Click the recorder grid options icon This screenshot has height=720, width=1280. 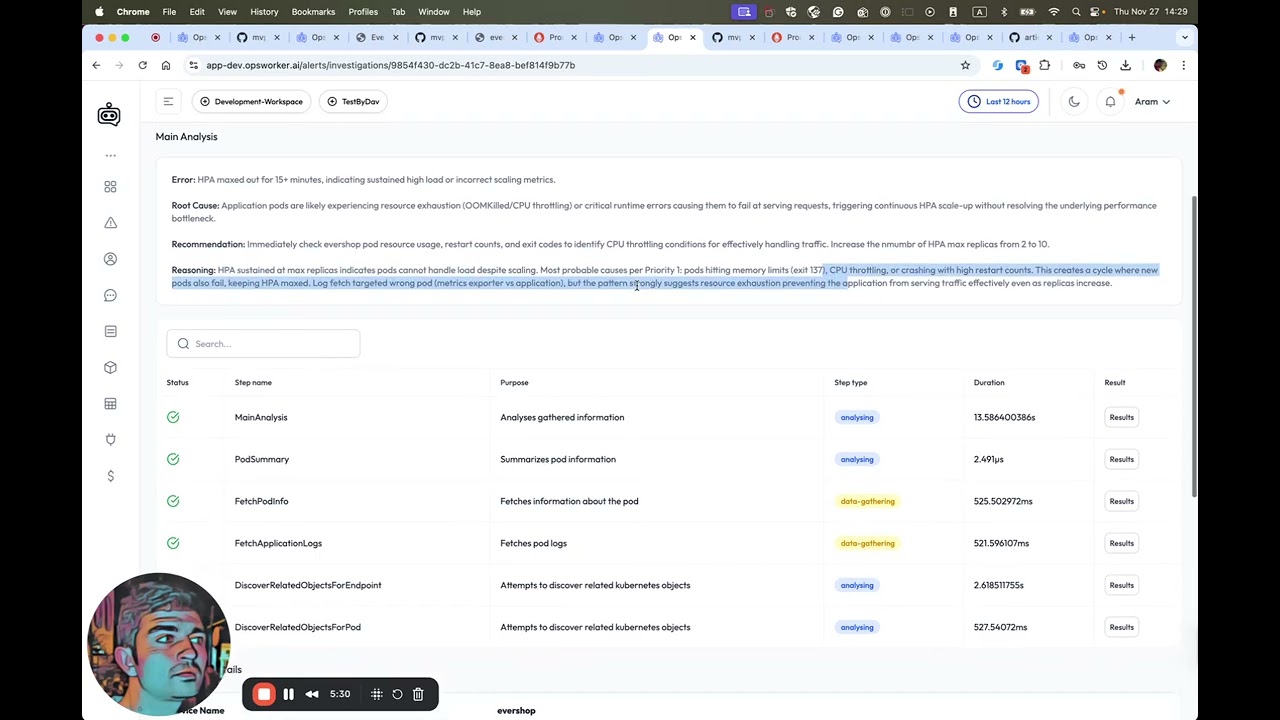click(x=377, y=694)
